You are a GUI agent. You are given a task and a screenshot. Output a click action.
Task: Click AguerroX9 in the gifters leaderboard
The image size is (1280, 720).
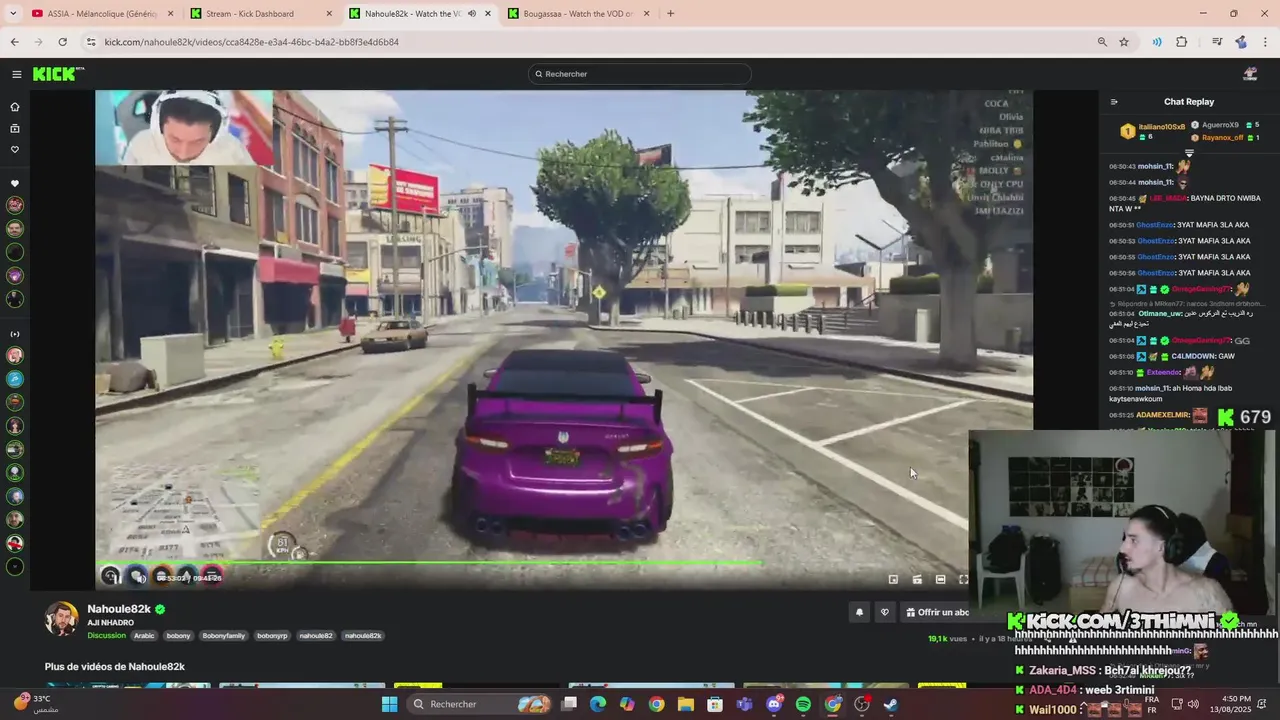tap(1220, 125)
